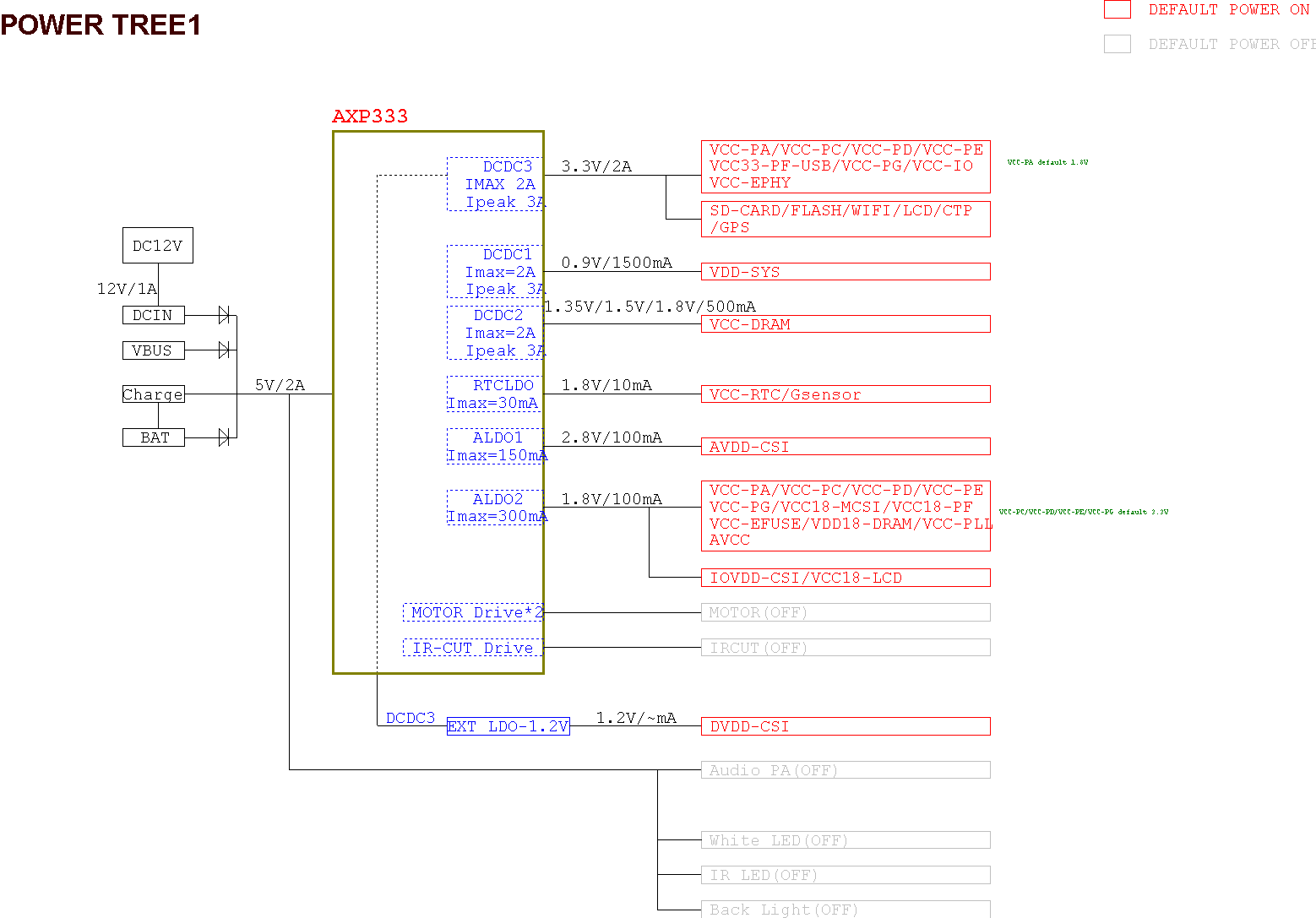Select the MOTOR Drive*2 block
Screen dimensions: 1316x918
point(473,612)
